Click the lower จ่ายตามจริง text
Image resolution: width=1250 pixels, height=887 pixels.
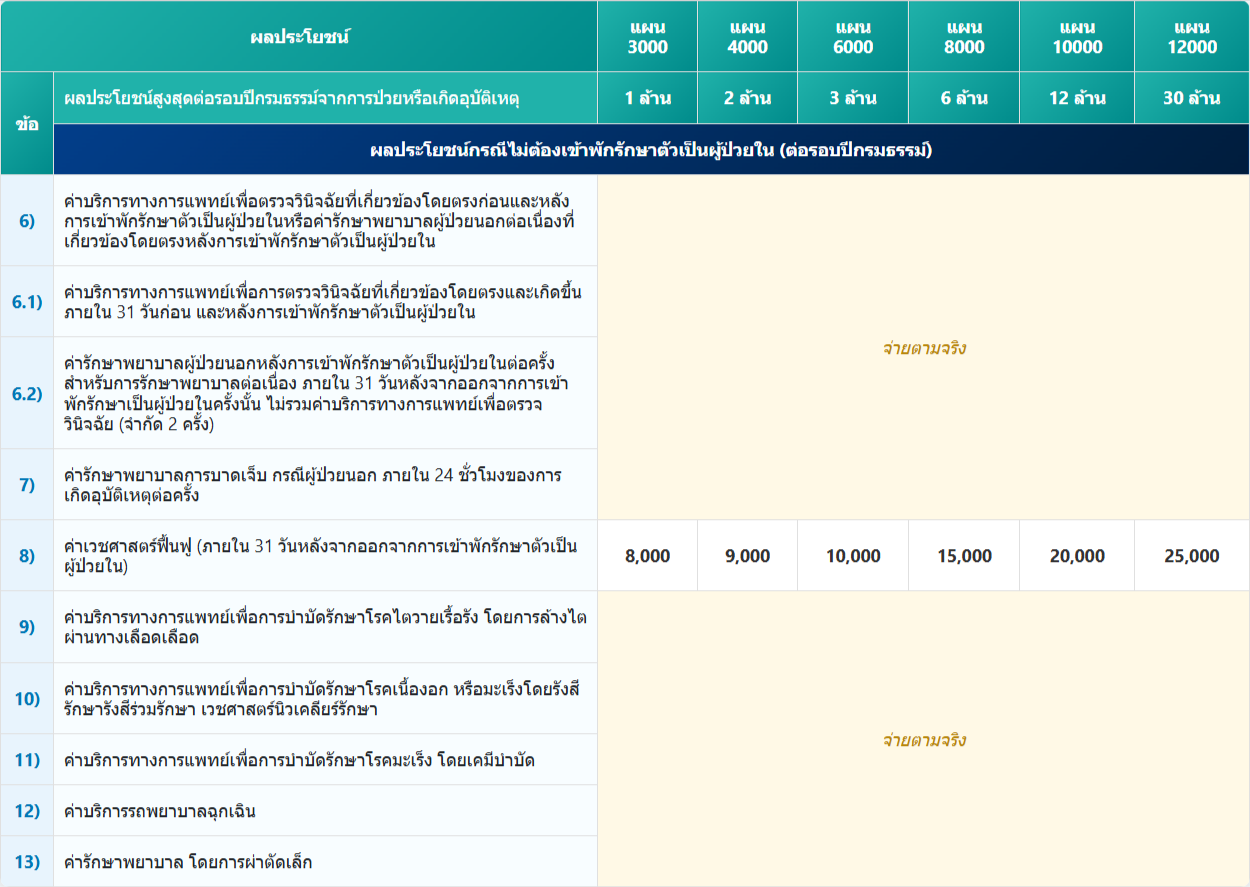tap(923, 740)
